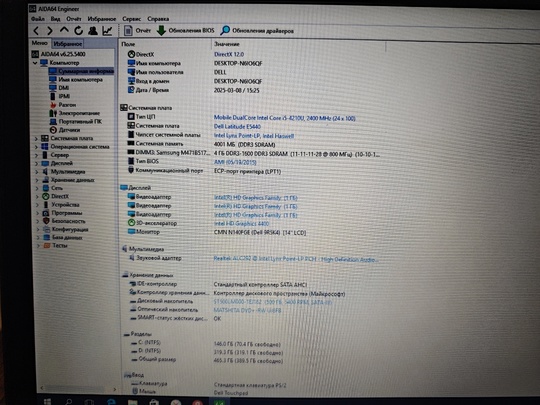Open the Справка menu

pos(158,19)
